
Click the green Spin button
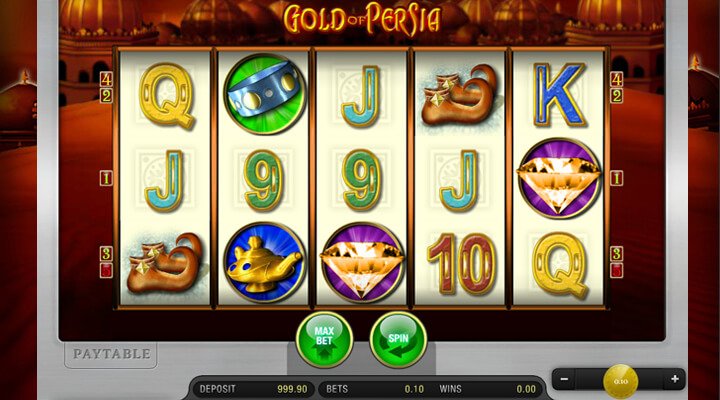(x=398, y=340)
